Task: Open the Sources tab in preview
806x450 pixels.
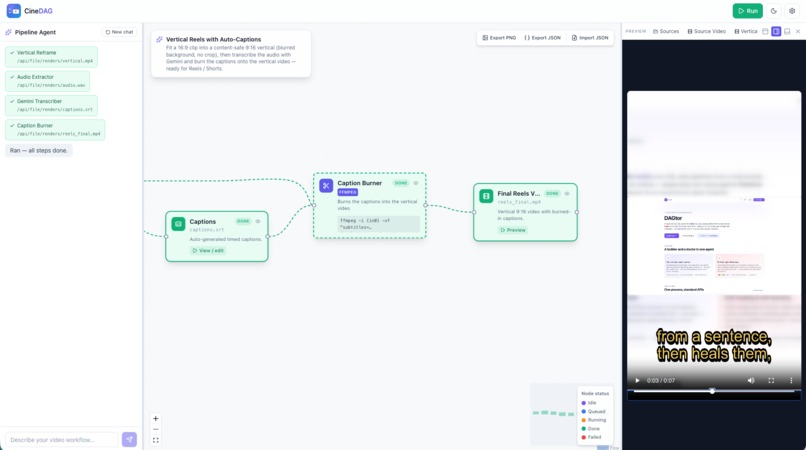Action: click(666, 31)
